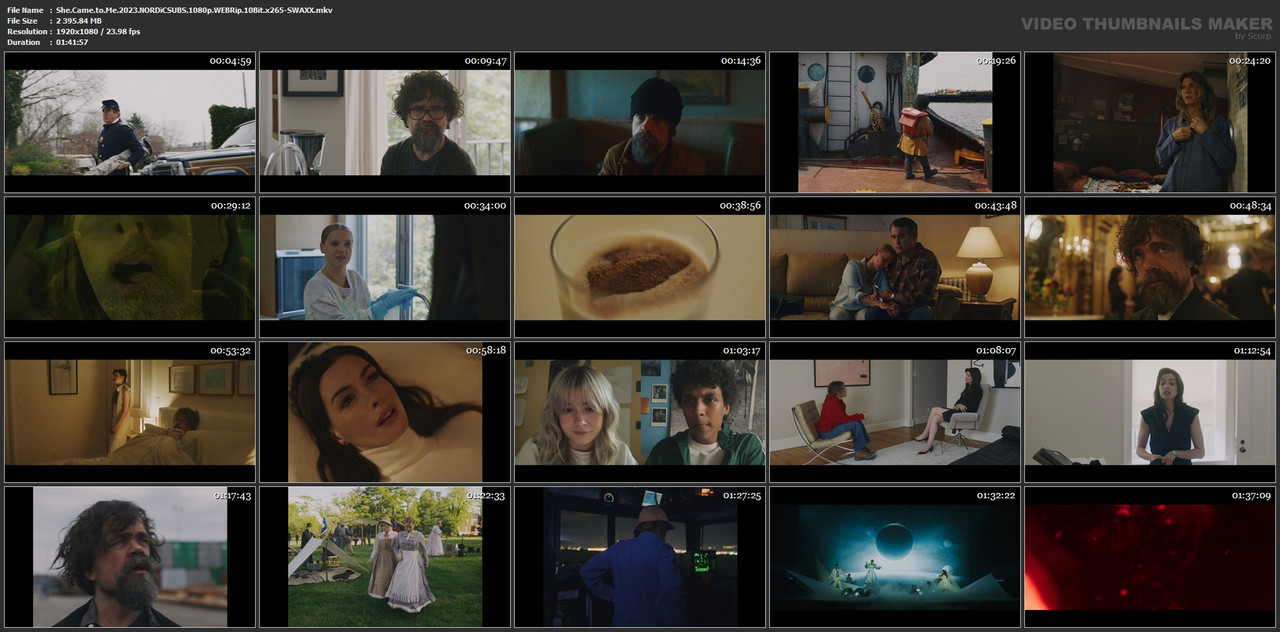Screen dimensions: 1280x632
Task: Select the frame at 01:03:17
Action: coord(640,412)
